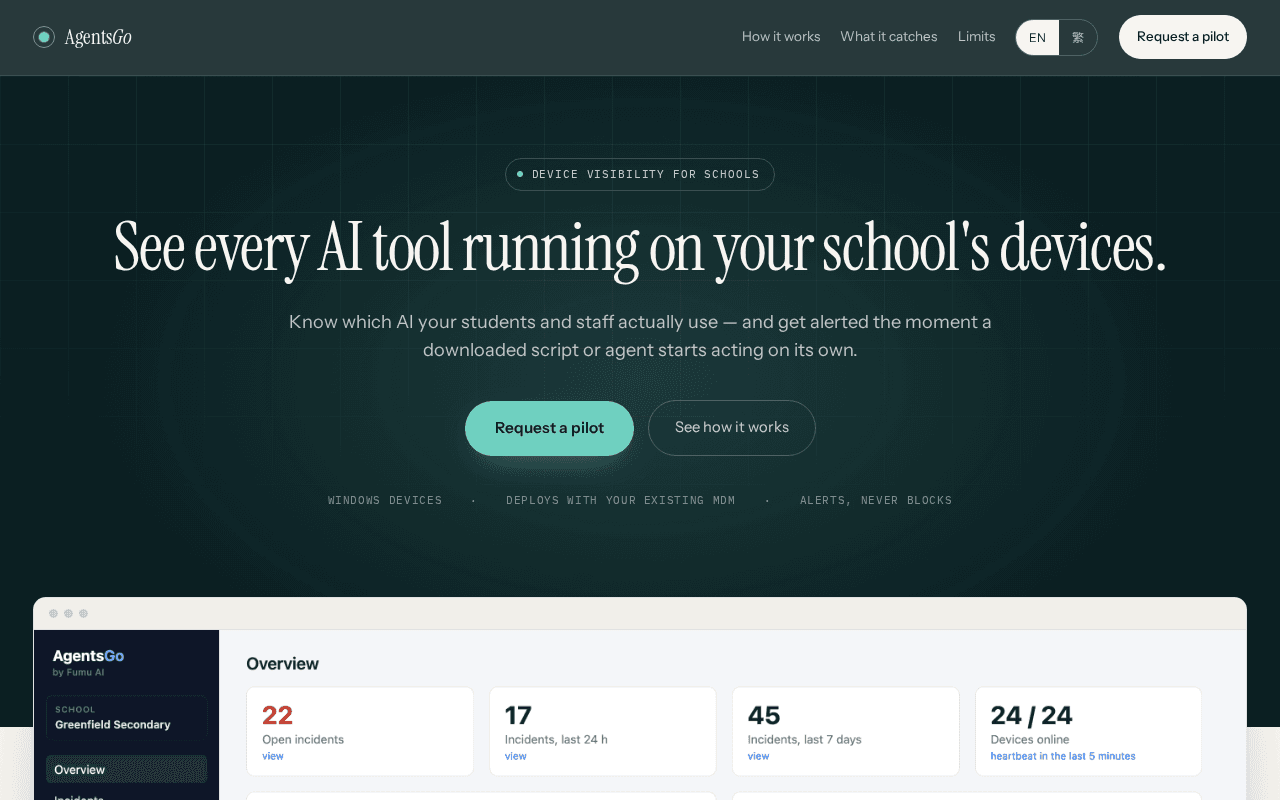Viewport: 1280px width, 800px height.
Task: Open the view link under Incidents, last 24 h
Action: click(516, 756)
